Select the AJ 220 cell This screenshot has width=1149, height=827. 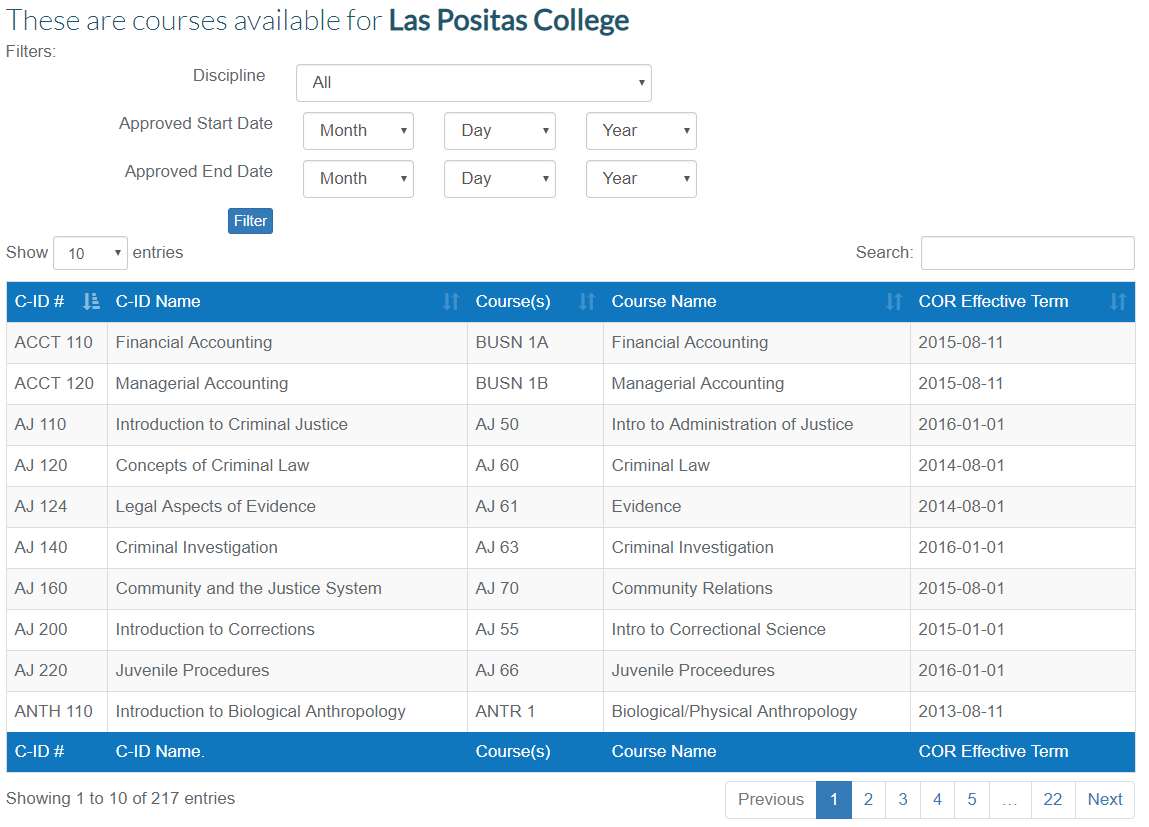pos(57,671)
